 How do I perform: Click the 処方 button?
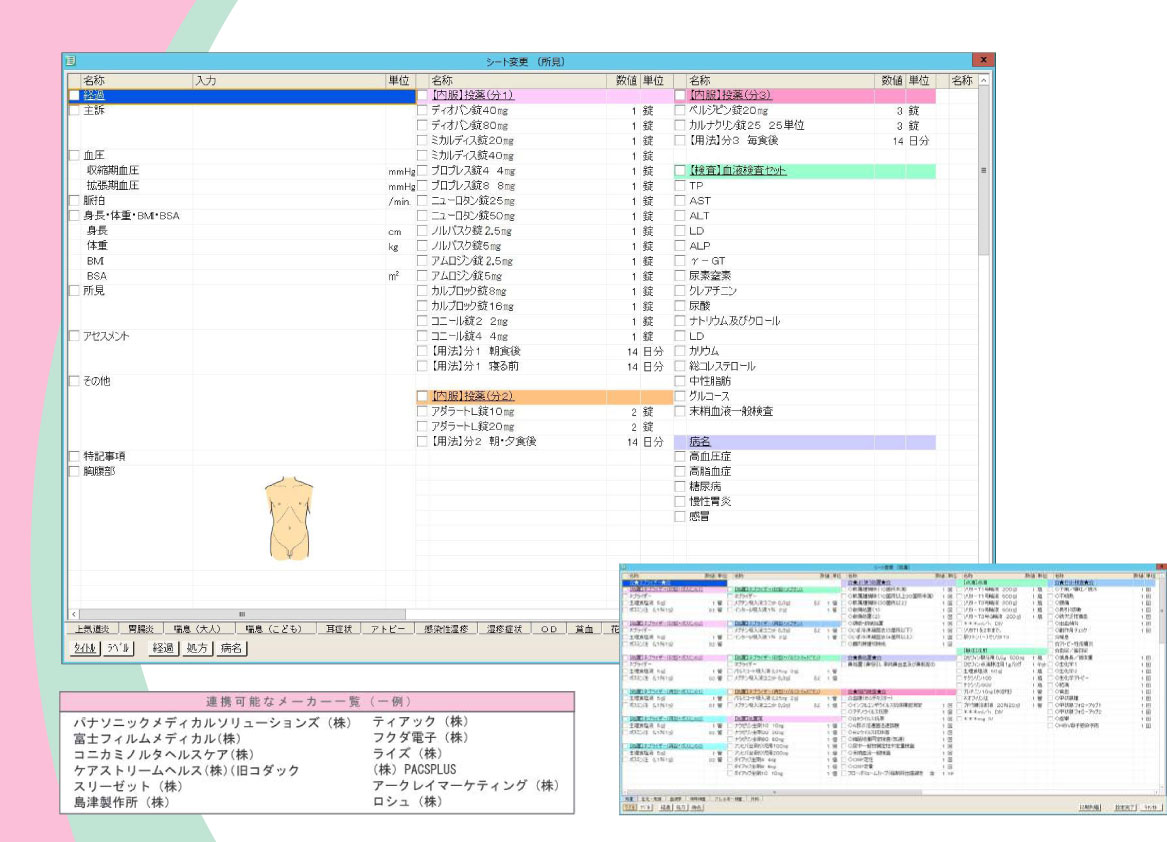197,648
